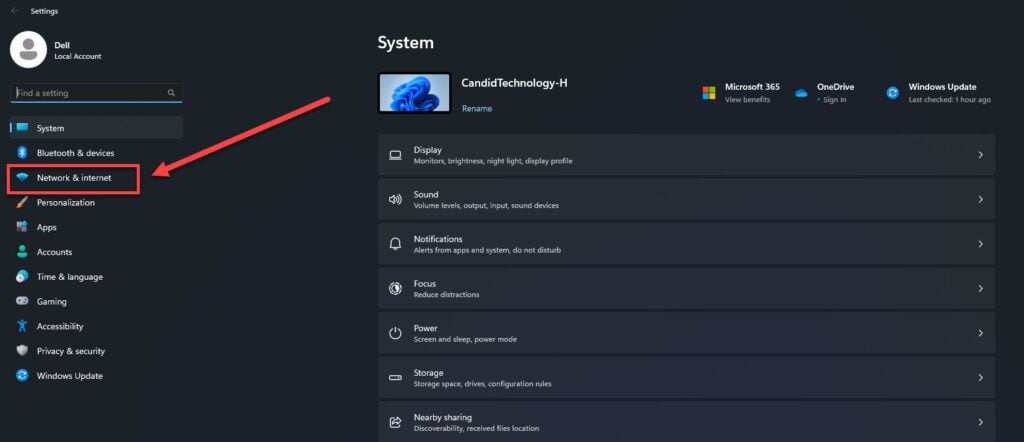The image size is (1024, 442).
Task: Click the search magnifier icon
Action: click(x=171, y=93)
